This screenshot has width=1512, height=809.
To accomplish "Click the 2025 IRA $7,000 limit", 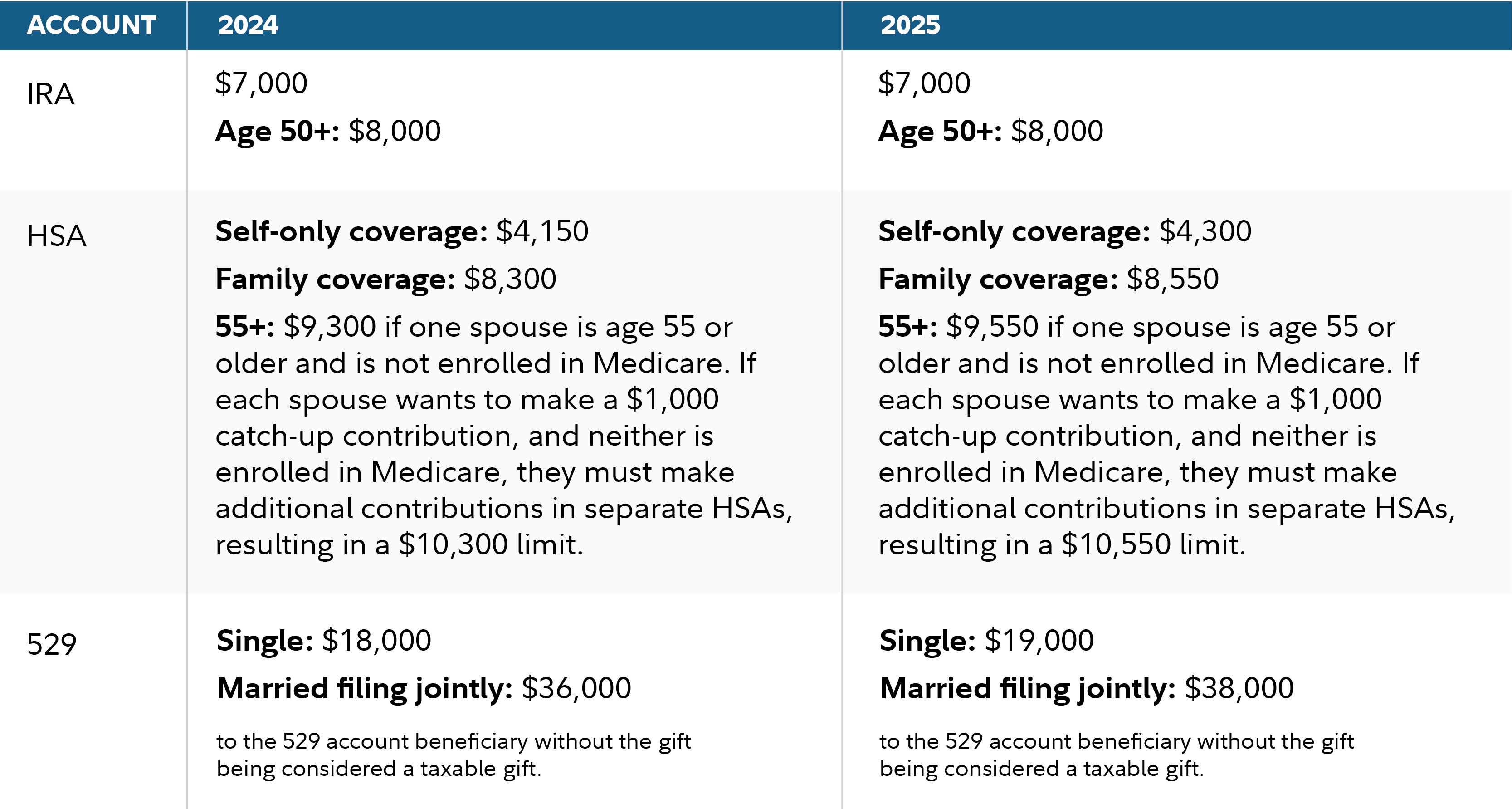I will tap(924, 83).
